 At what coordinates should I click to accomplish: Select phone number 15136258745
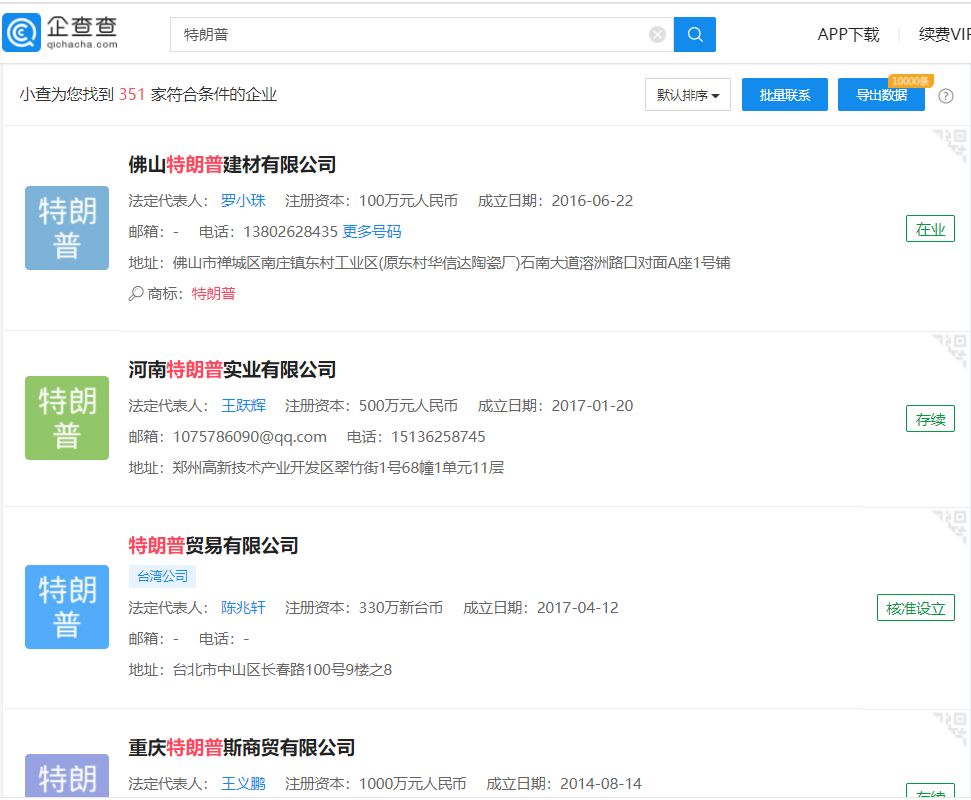tap(438, 437)
